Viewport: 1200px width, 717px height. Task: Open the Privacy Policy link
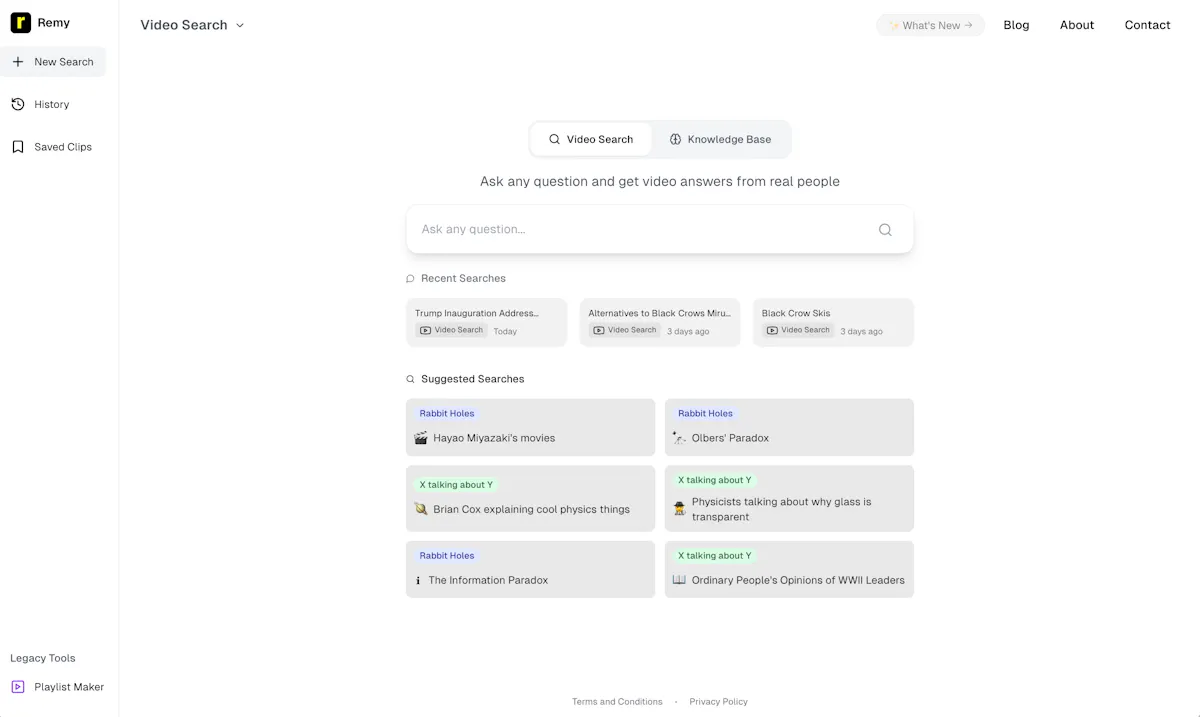[718, 702]
